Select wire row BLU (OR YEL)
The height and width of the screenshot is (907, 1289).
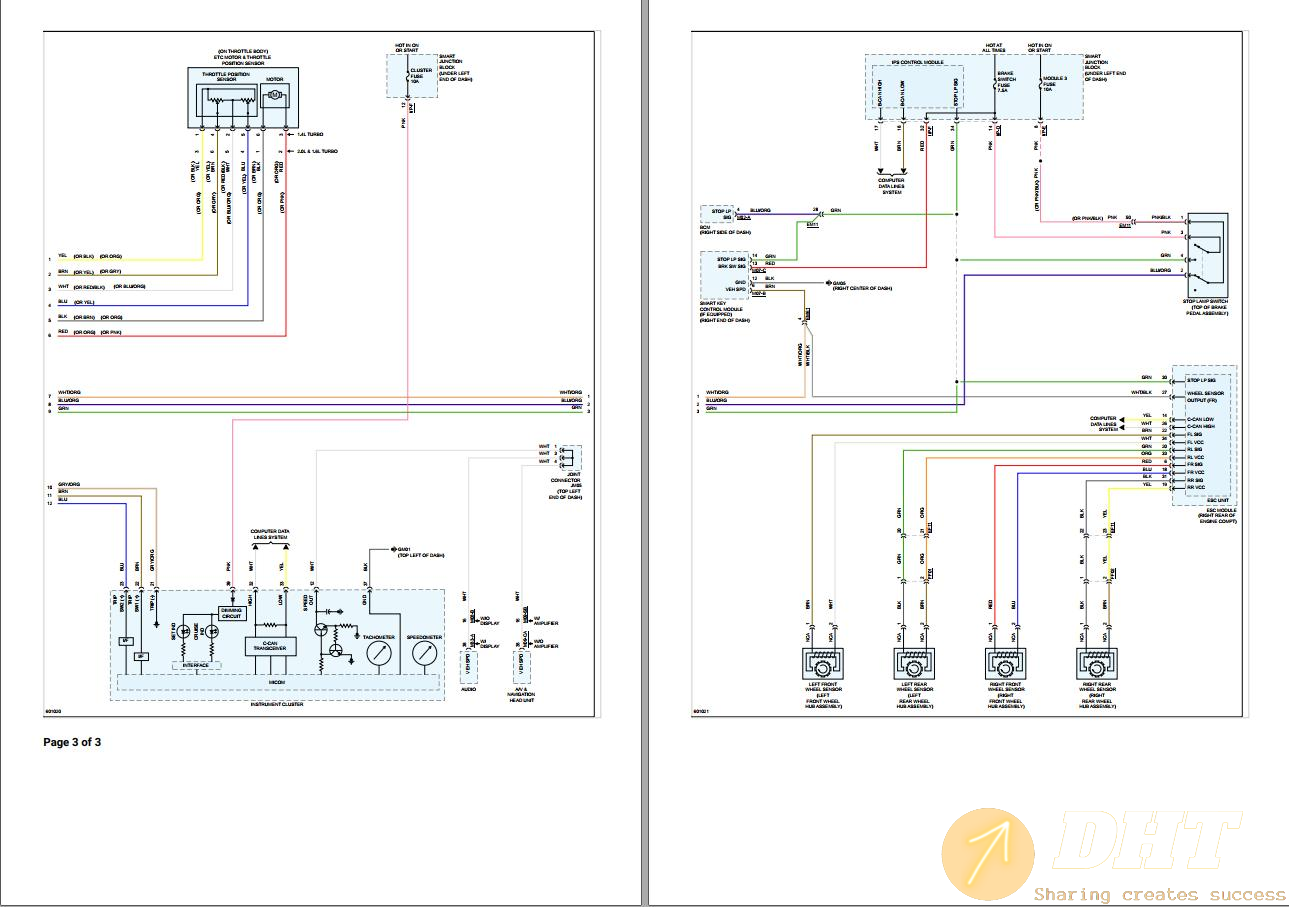coord(77,302)
